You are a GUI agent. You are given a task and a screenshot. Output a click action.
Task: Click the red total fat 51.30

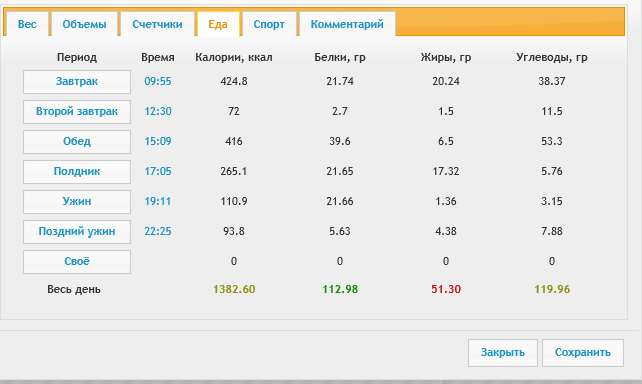(x=446, y=289)
